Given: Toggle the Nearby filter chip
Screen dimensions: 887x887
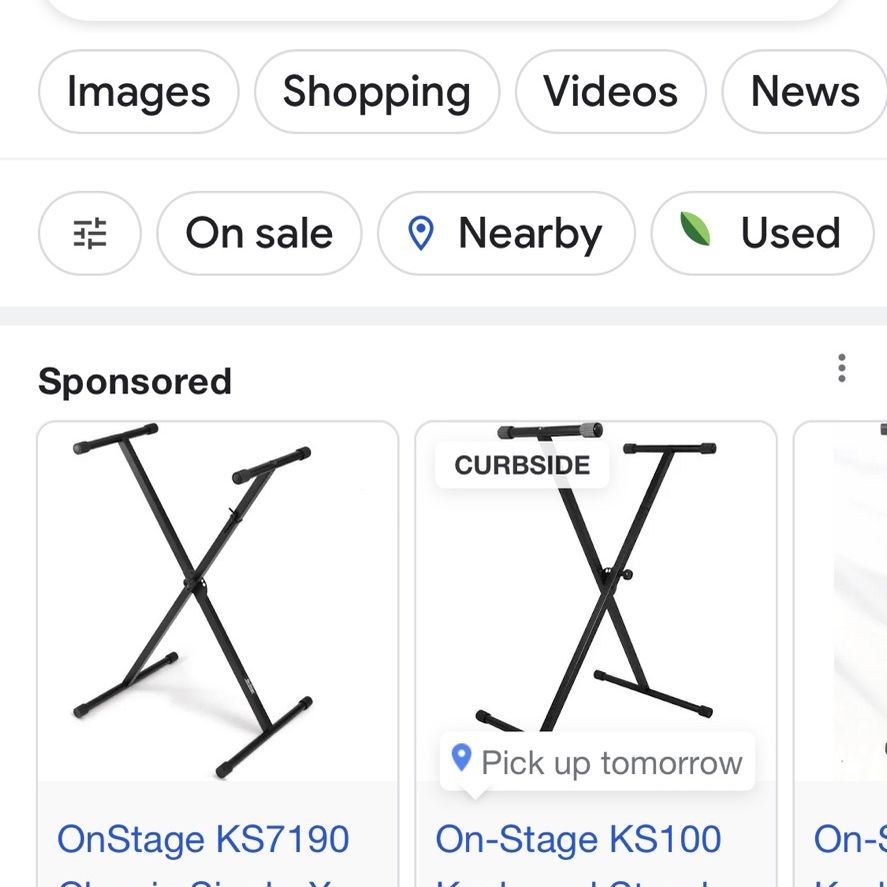Looking at the screenshot, I should coord(506,233).
